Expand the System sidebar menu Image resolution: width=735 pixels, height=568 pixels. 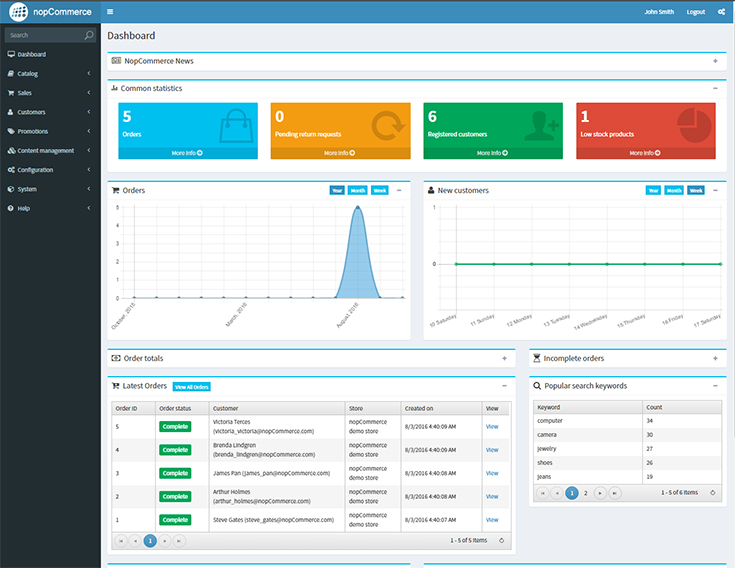click(50, 189)
